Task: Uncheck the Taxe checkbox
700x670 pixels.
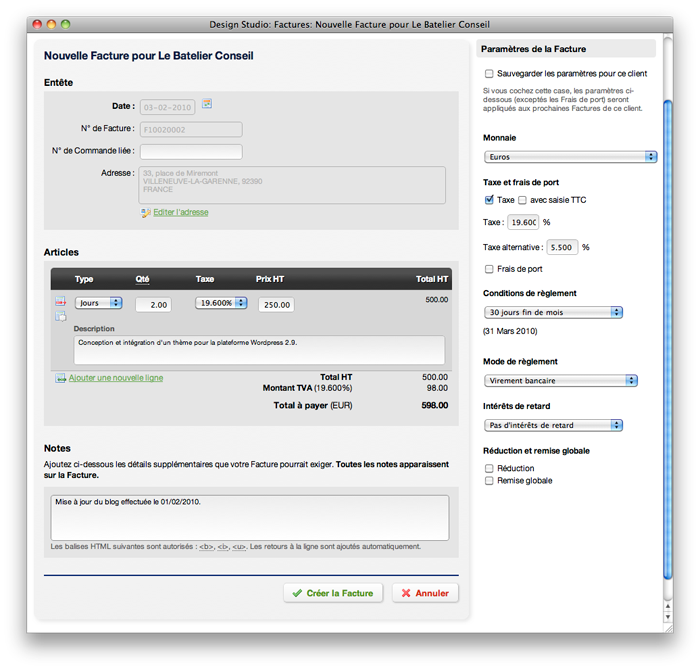Action: (x=489, y=200)
